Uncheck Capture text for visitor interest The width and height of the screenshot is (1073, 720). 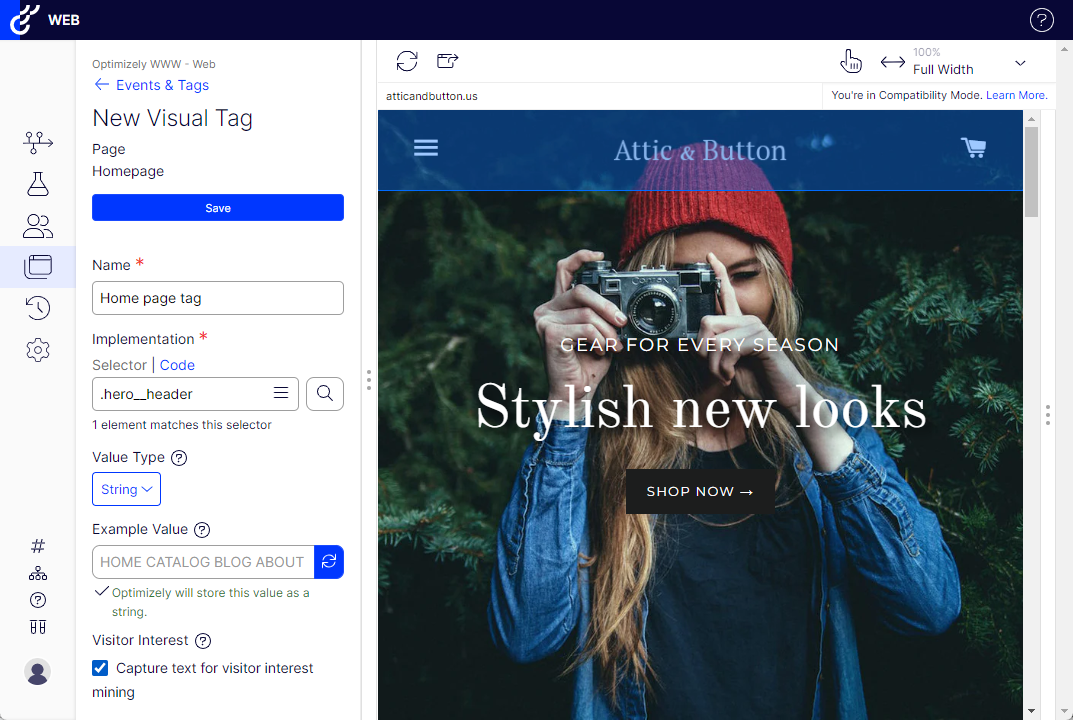pos(100,668)
